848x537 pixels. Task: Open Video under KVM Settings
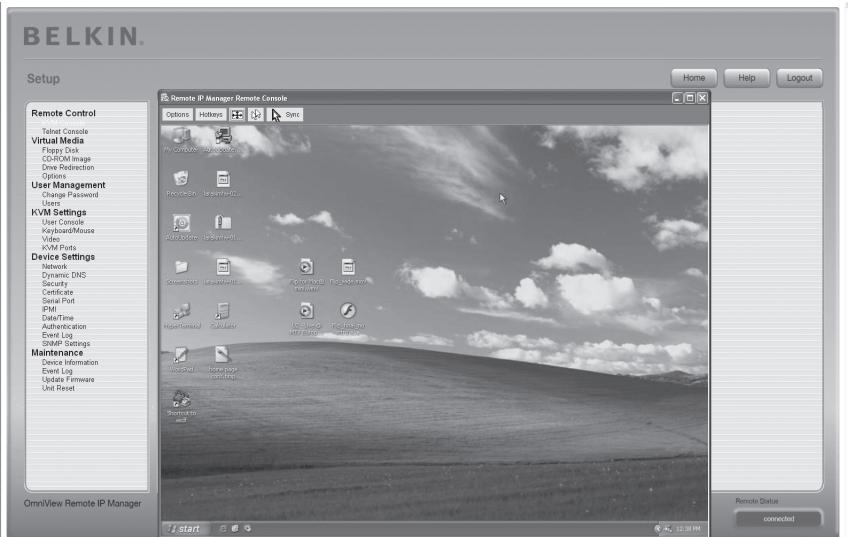tap(51, 239)
